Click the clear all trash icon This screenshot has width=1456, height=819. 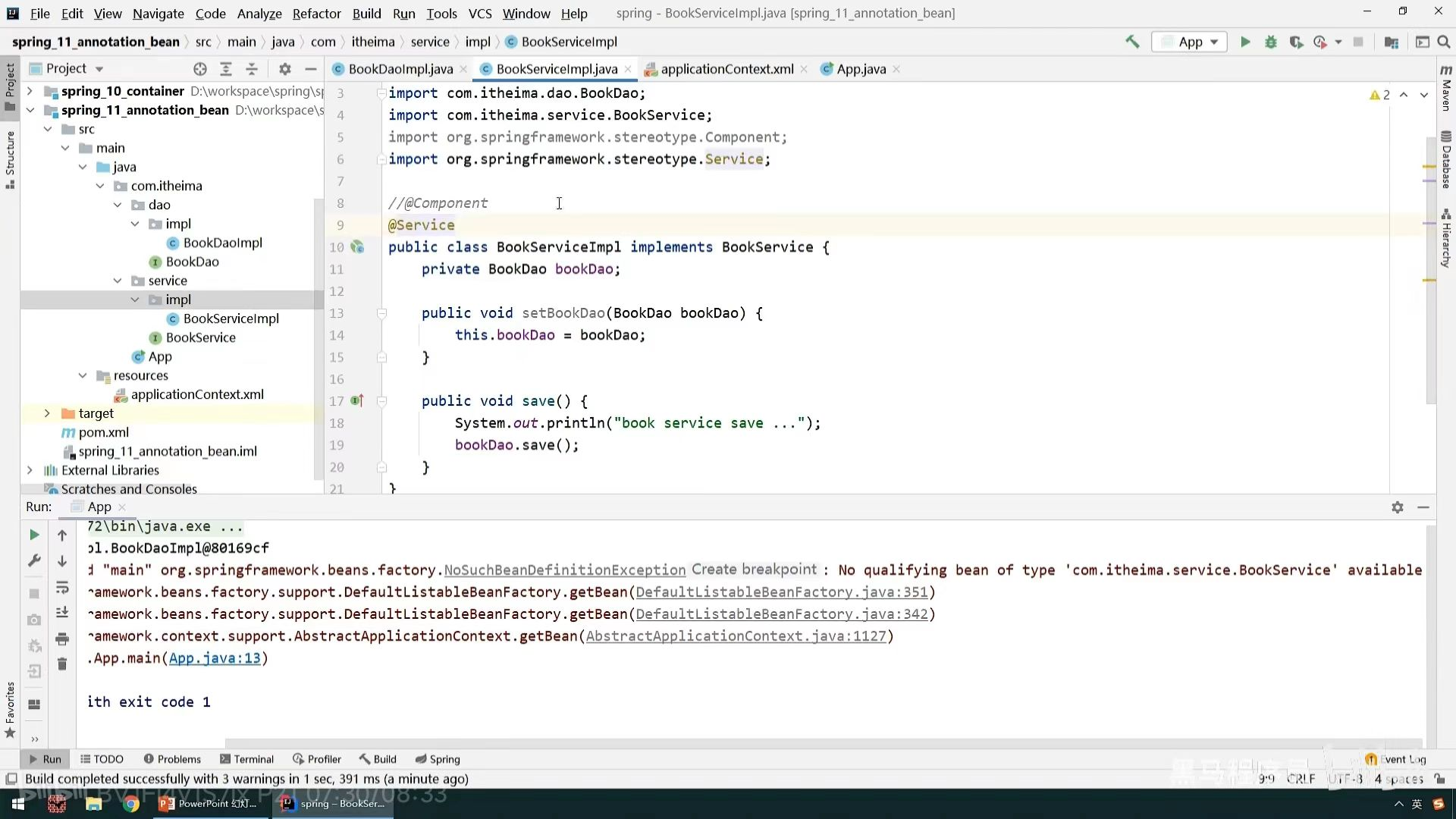pyautogui.click(x=62, y=664)
